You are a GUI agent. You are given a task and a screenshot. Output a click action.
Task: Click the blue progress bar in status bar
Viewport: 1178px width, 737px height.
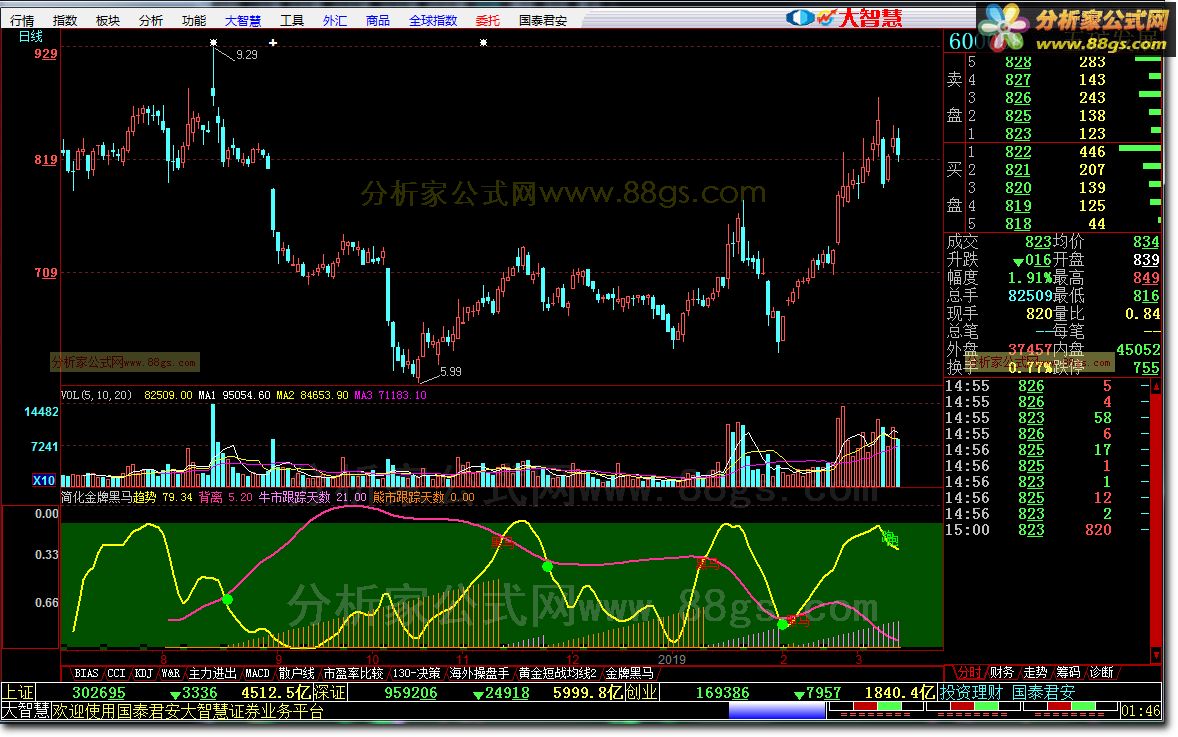[777, 711]
